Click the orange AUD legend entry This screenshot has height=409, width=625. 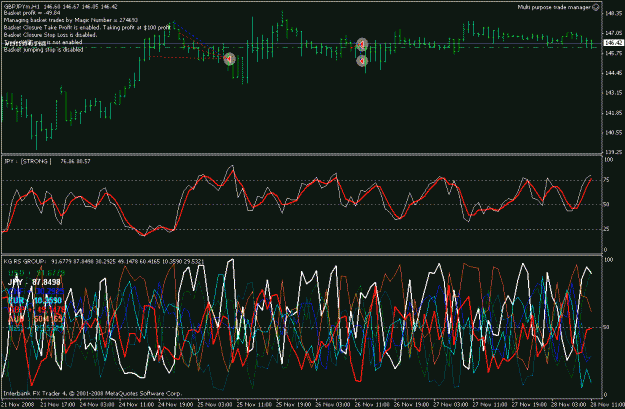click(x=35, y=319)
